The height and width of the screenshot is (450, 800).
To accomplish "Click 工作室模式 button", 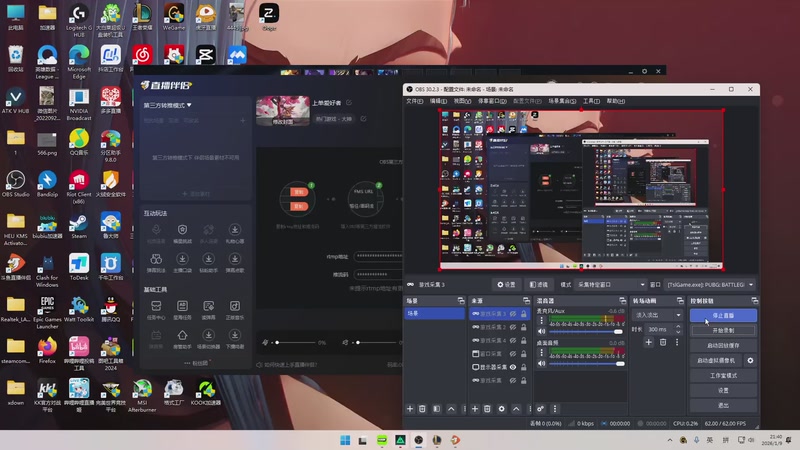I will coord(723,375).
